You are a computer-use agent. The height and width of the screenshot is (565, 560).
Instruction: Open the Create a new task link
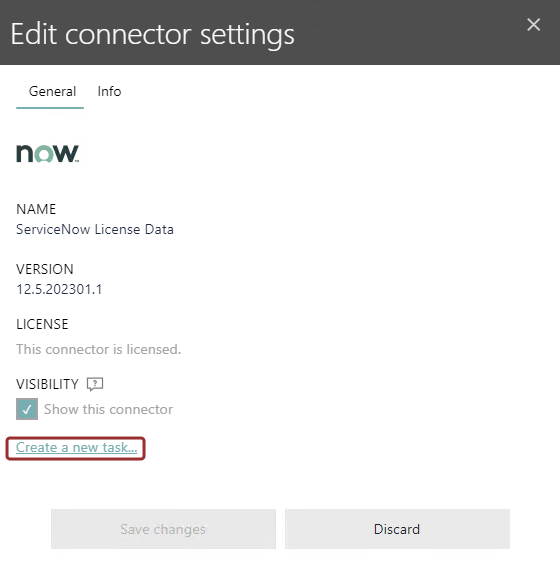76,448
